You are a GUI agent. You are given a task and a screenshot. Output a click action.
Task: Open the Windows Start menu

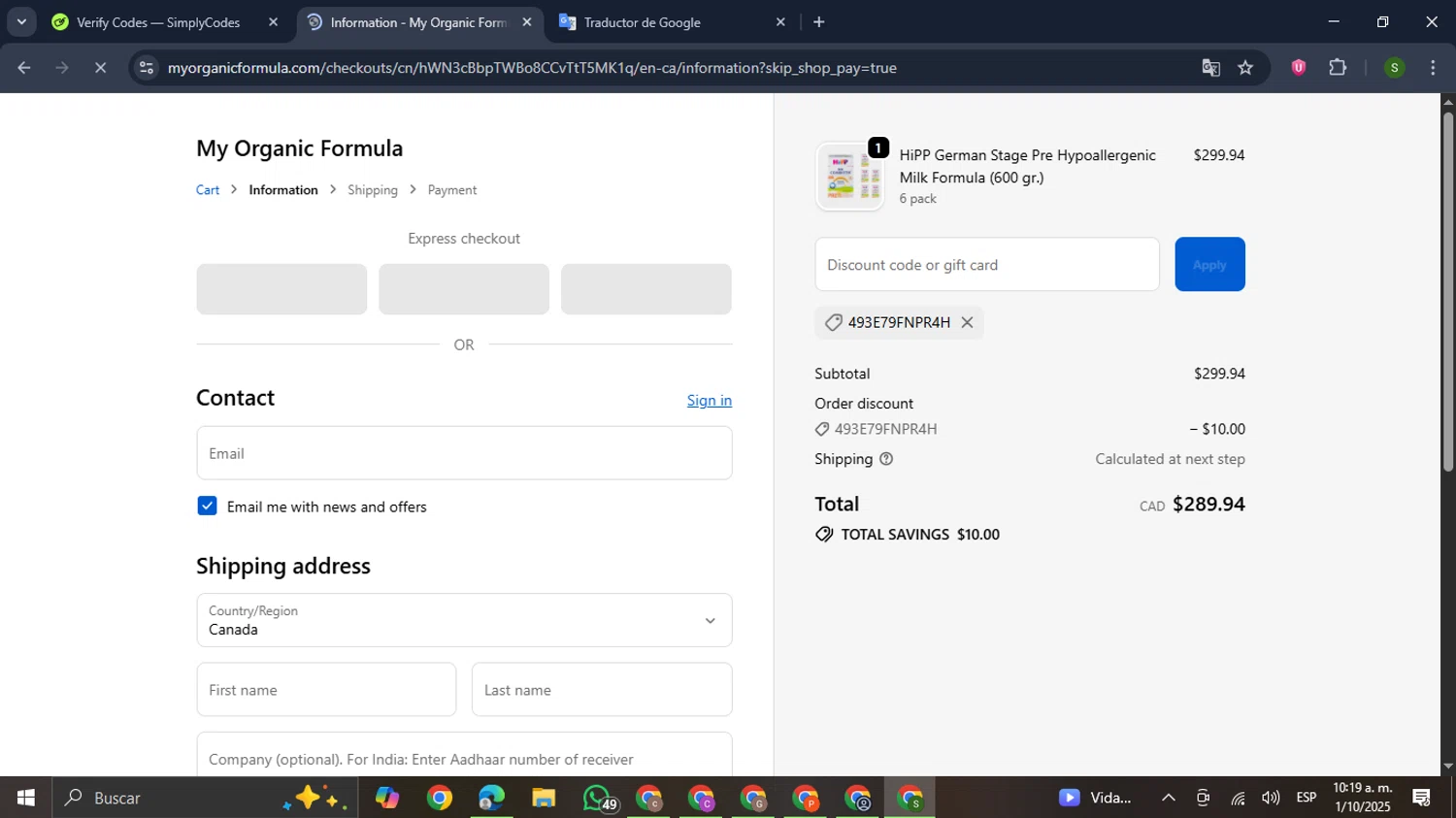pyautogui.click(x=25, y=798)
